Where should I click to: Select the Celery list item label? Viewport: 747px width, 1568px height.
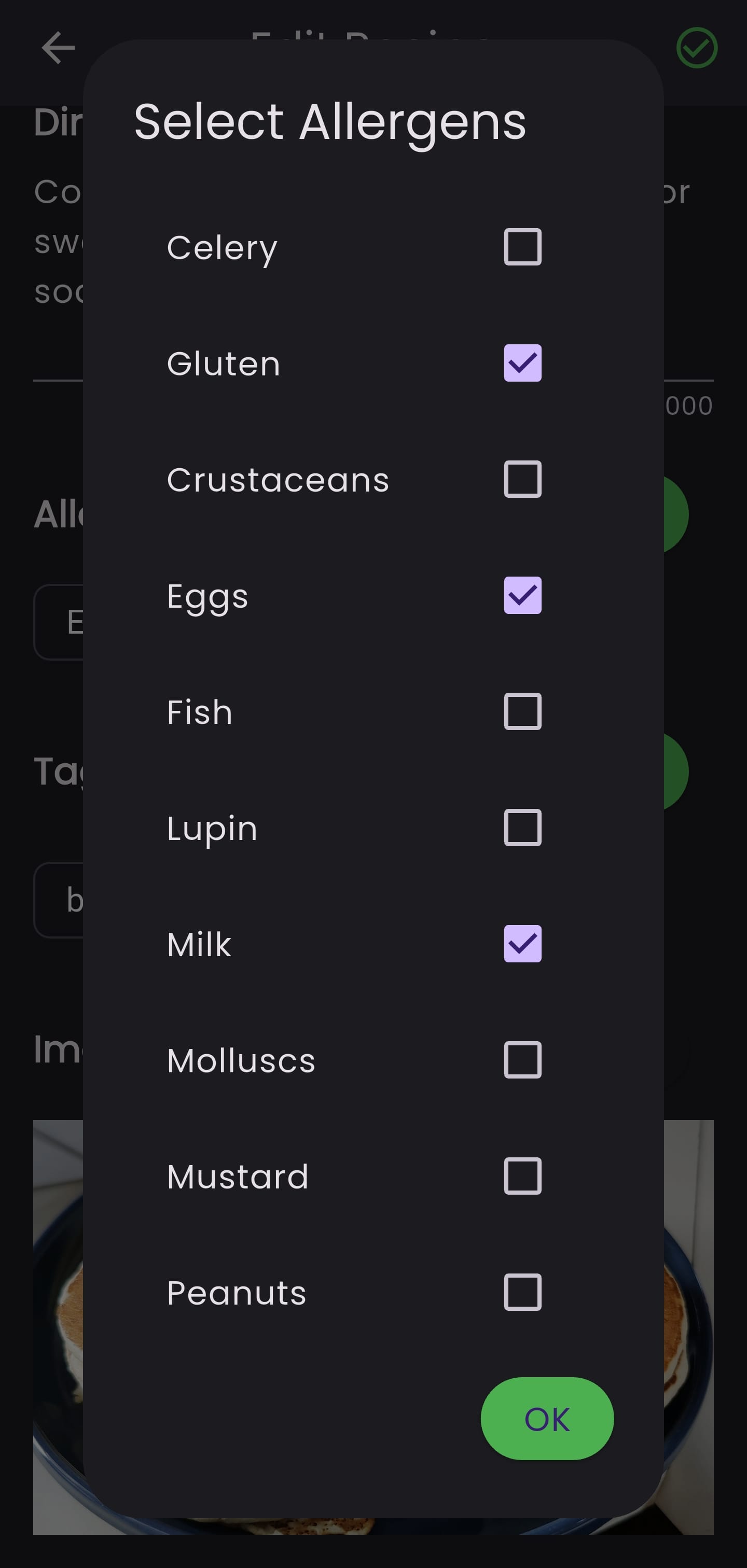(222, 248)
